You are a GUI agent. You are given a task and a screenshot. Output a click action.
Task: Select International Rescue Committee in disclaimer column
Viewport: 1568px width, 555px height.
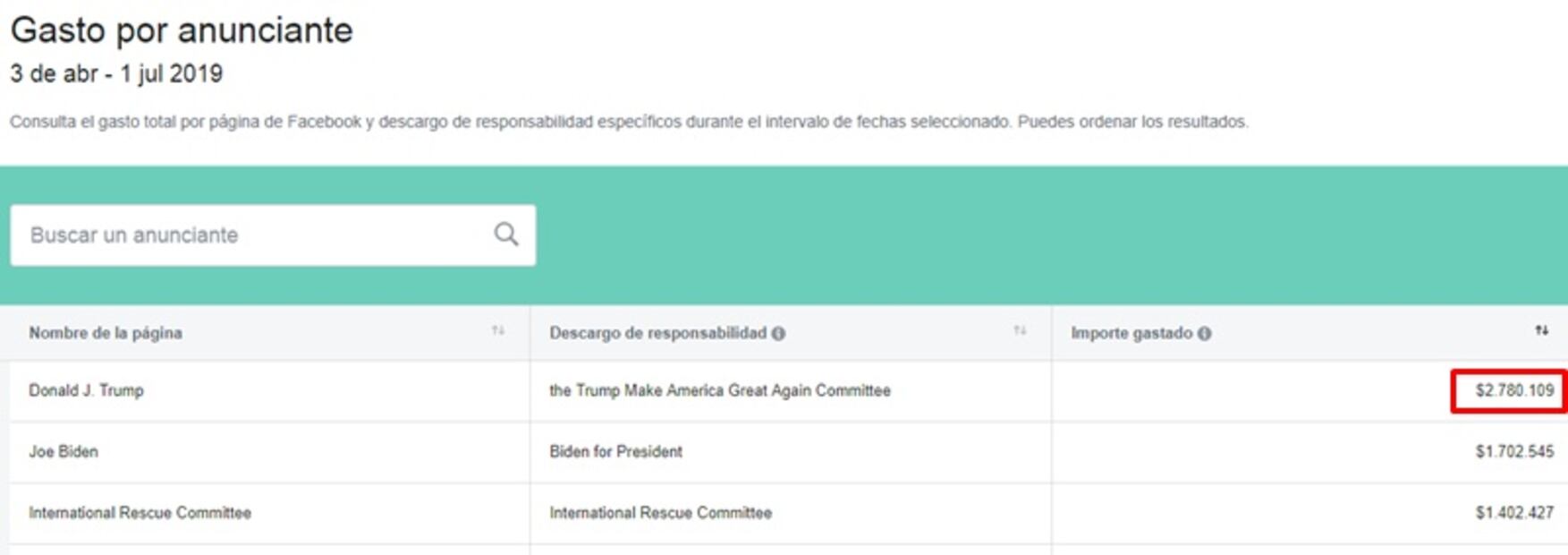(x=660, y=513)
